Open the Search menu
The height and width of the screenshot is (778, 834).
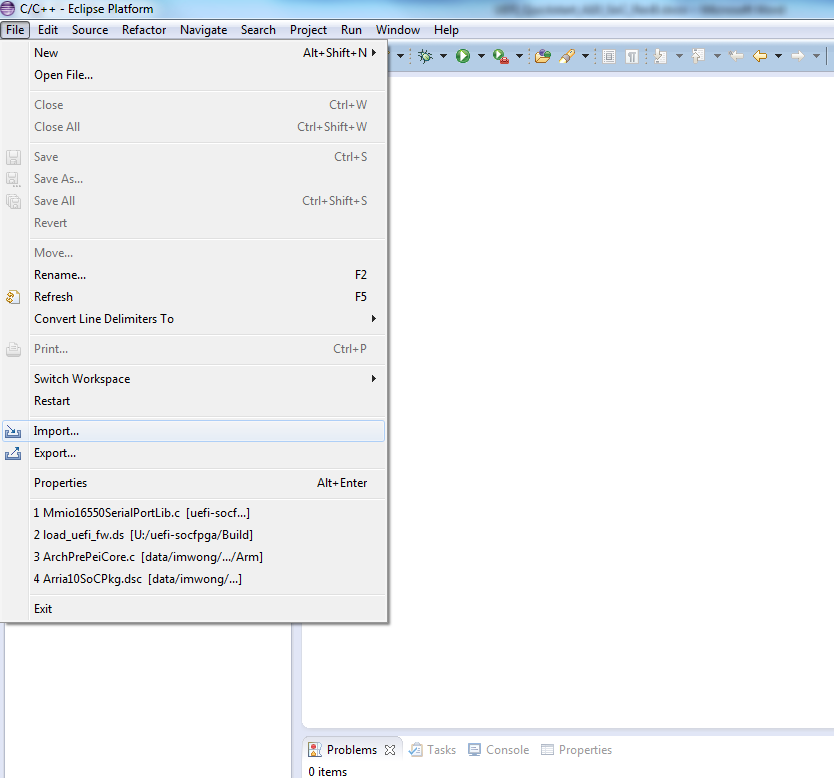tap(258, 30)
